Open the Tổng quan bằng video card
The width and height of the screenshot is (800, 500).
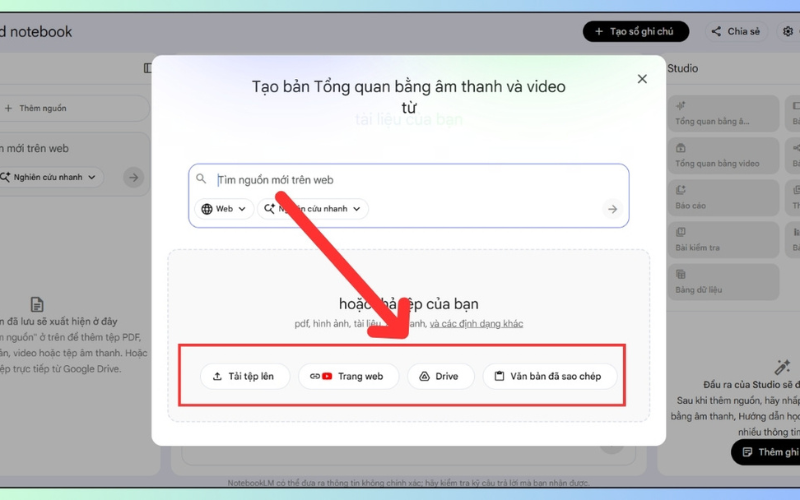click(723, 155)
